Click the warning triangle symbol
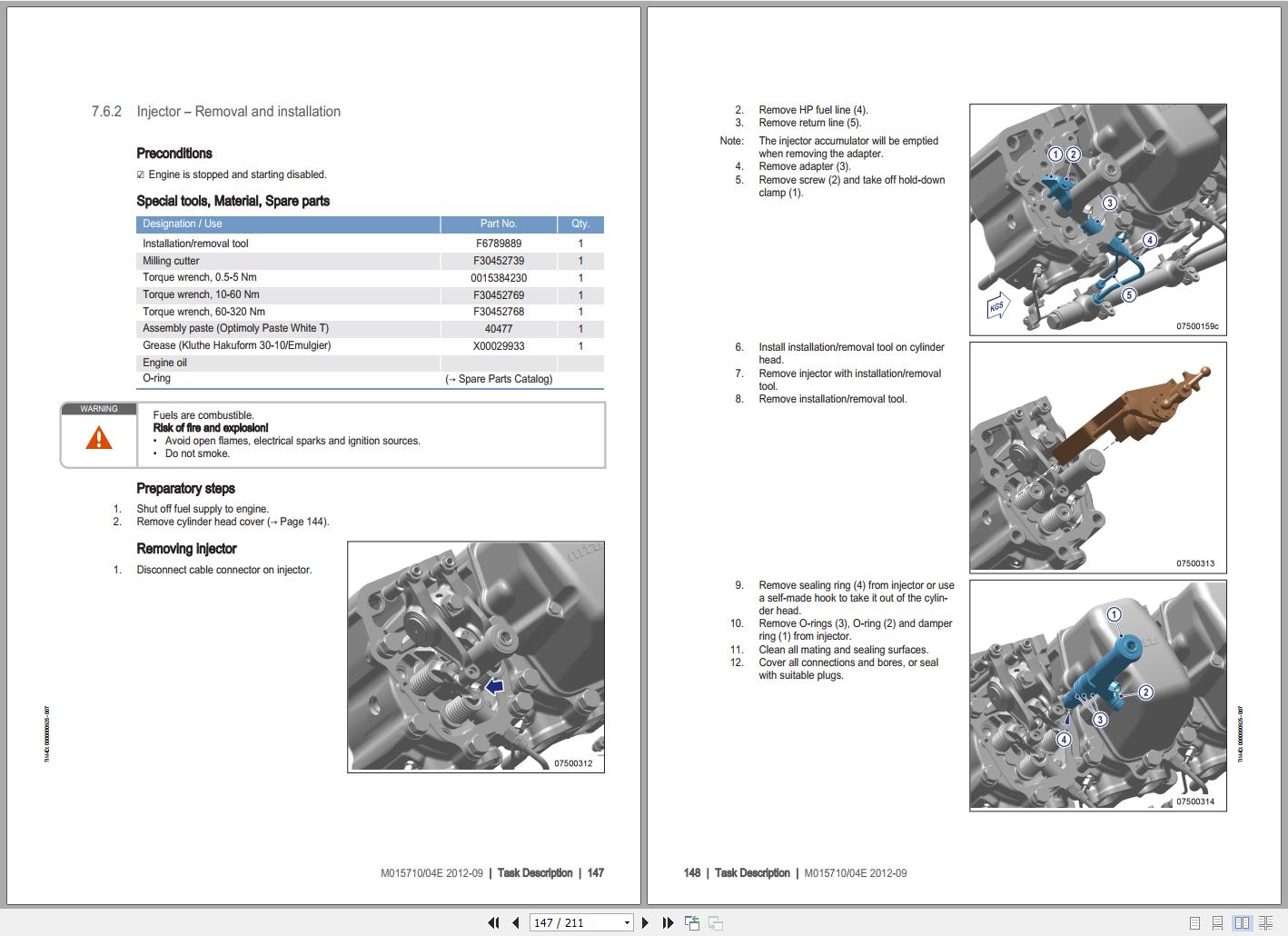The image size is (1288, 936). click(x=98, y=438)
